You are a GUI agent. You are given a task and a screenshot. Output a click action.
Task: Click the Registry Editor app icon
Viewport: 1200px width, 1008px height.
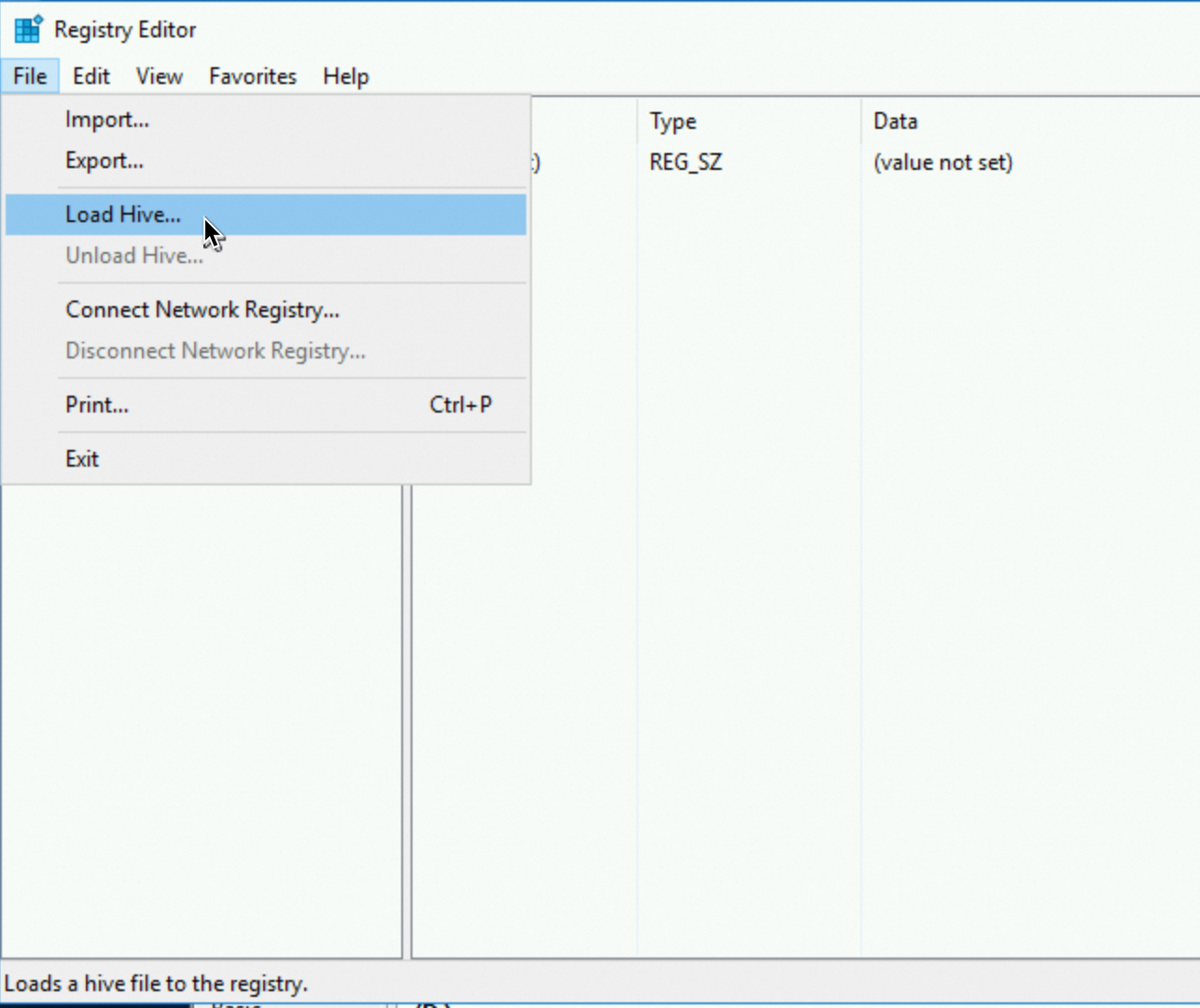(x=28, y=29)
